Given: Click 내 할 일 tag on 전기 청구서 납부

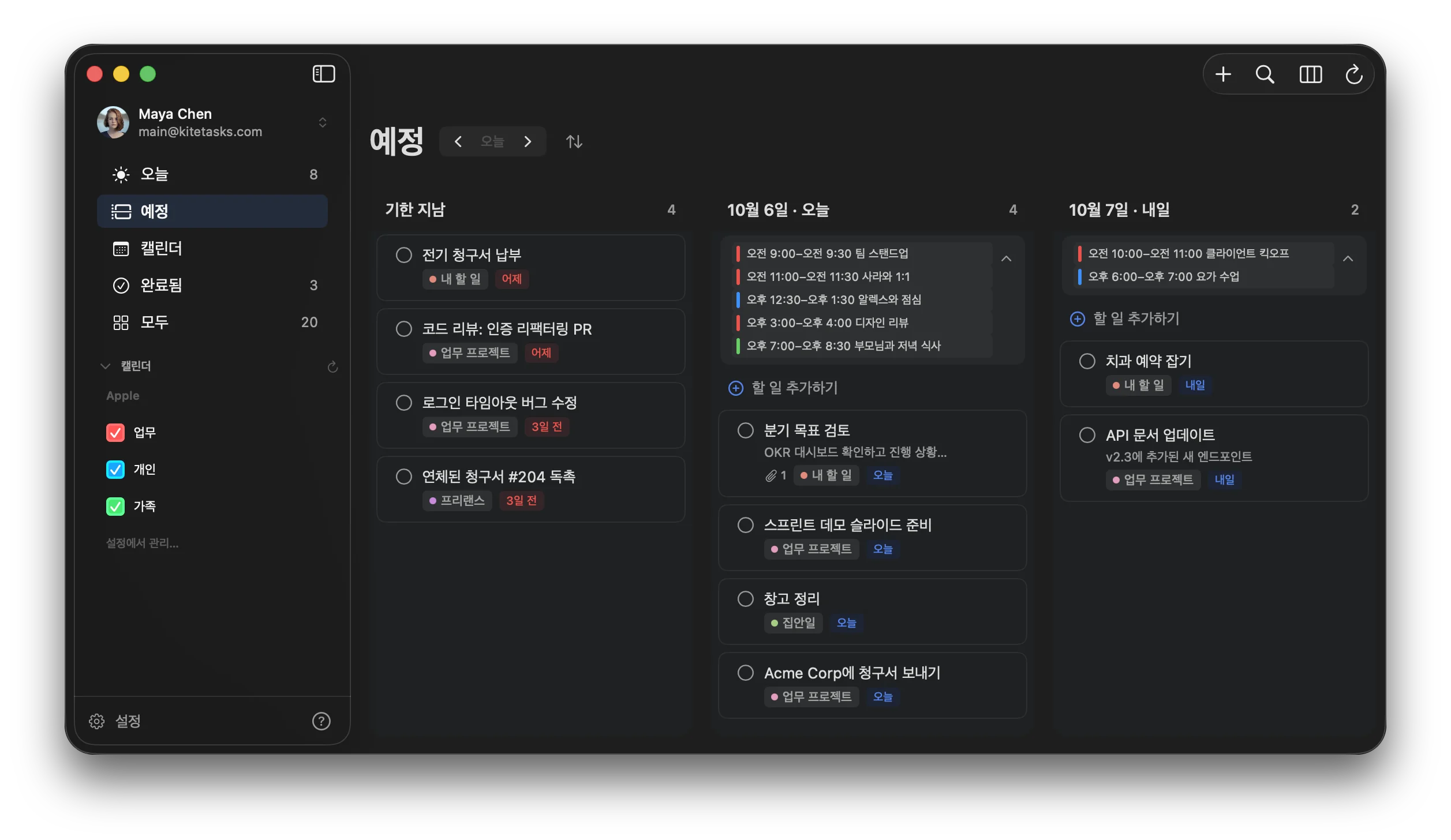Looking at the screenshot, I should click(x=455, y=279).
